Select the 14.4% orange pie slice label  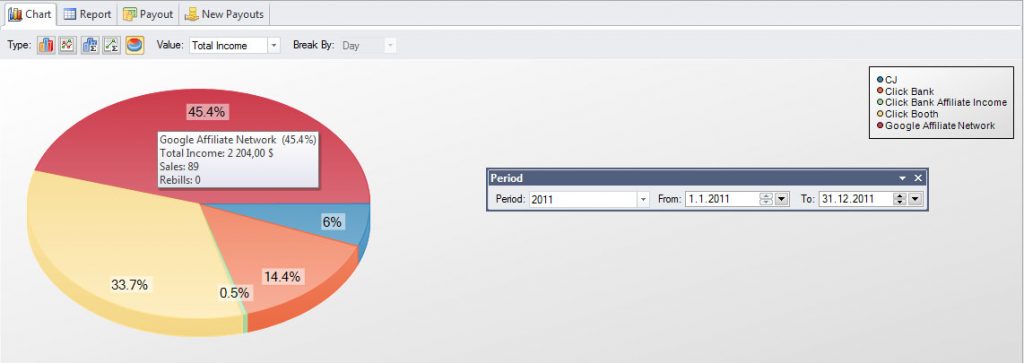coord(282,277)
